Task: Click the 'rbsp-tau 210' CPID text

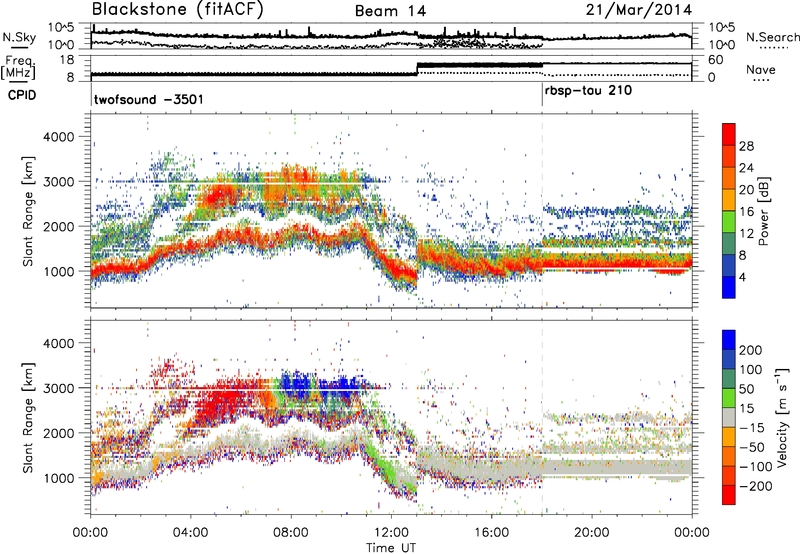Action: [x=588, y=91]
